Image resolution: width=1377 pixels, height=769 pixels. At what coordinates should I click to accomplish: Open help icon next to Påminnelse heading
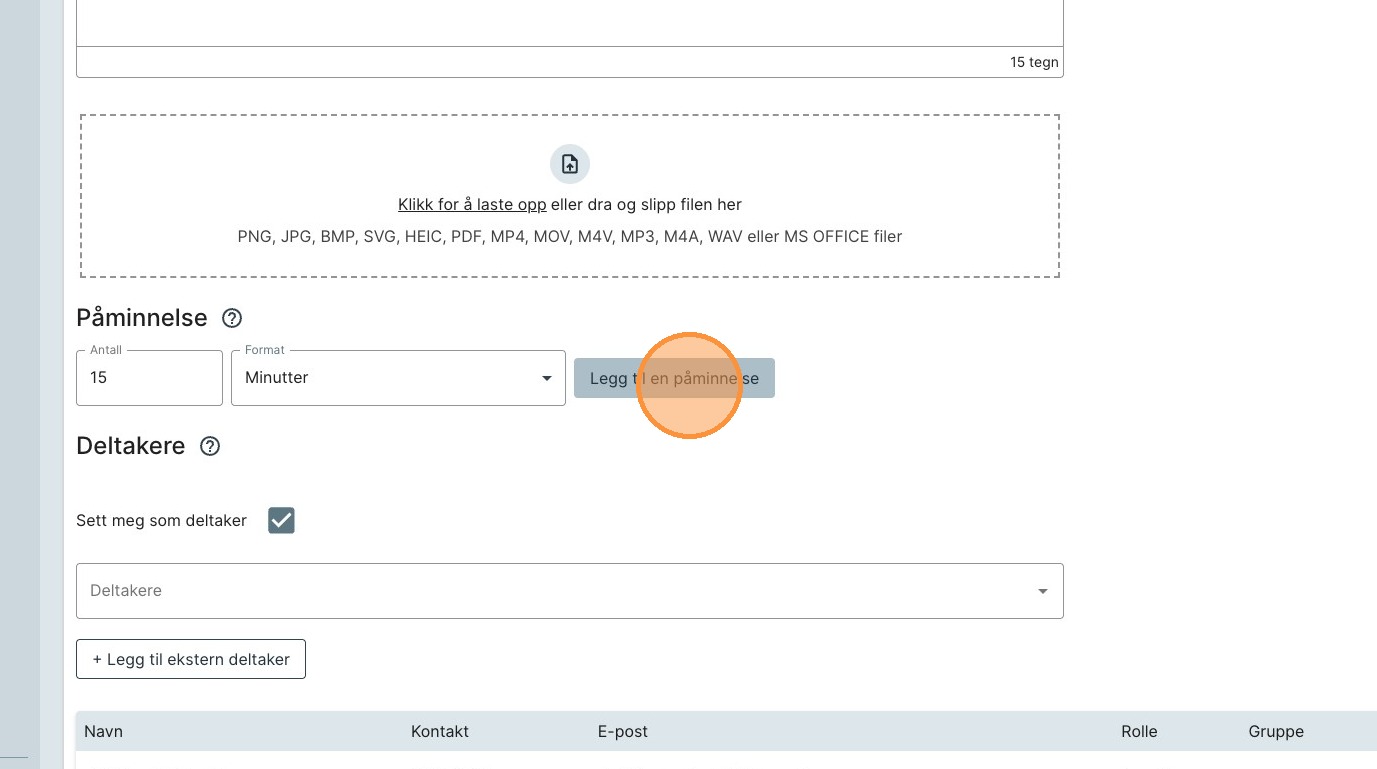click(232, 318)
